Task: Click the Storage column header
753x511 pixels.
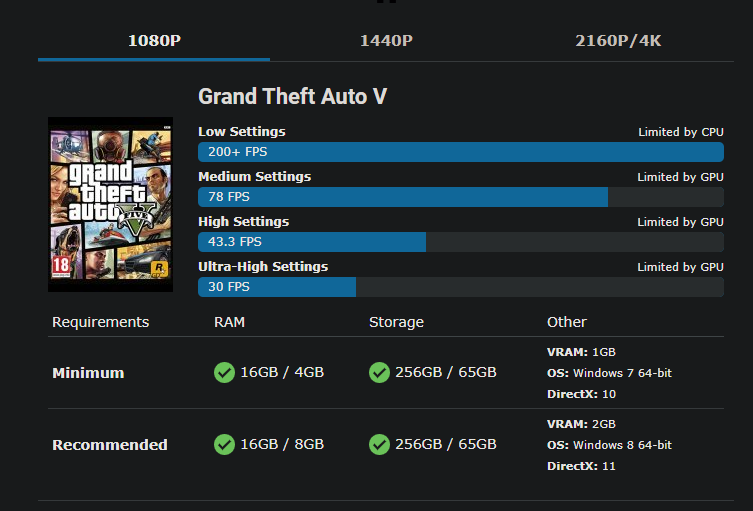Action: click(x=396, y=322)
